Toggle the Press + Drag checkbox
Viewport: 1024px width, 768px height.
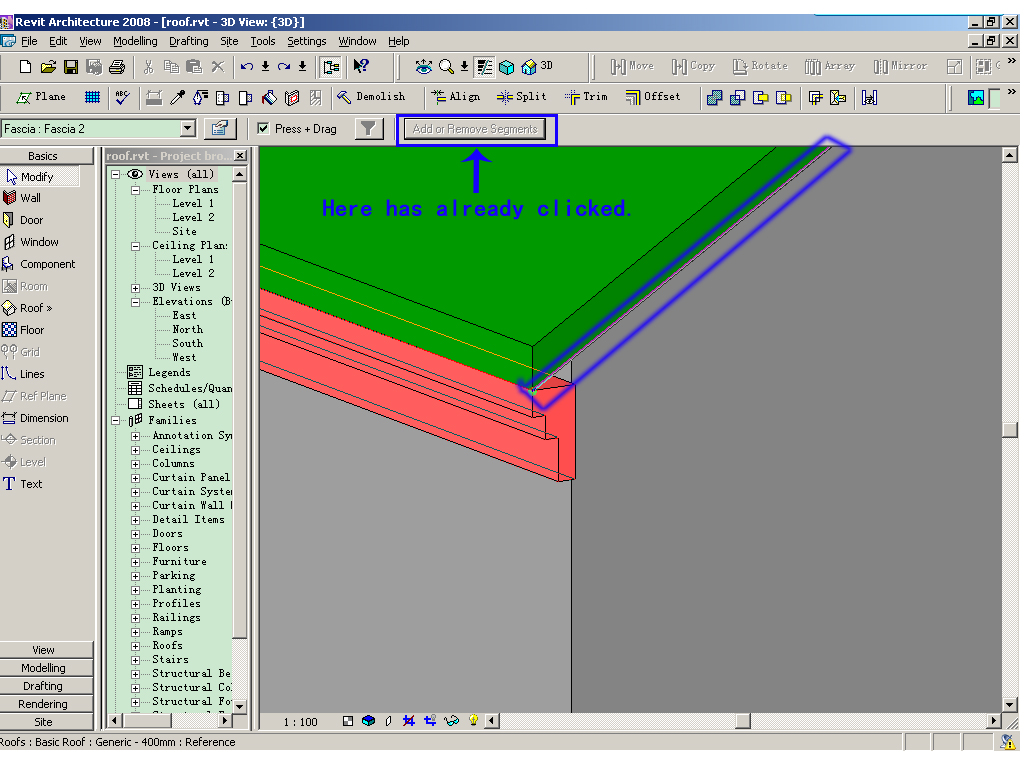click(x=263, y=128)
